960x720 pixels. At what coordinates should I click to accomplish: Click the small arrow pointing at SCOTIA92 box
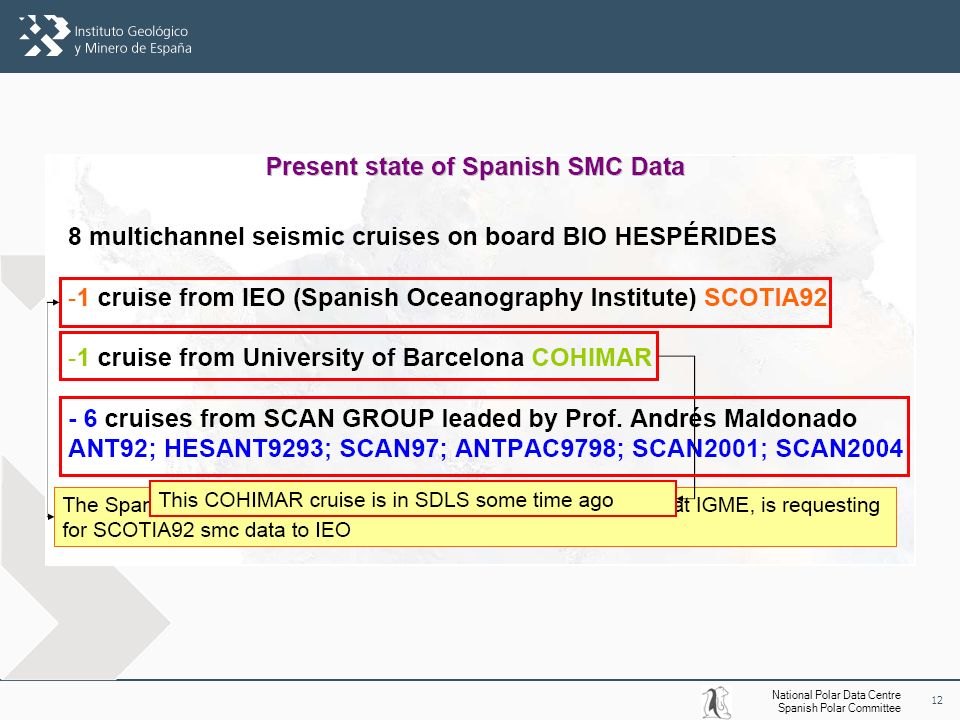tap(53, 302)
